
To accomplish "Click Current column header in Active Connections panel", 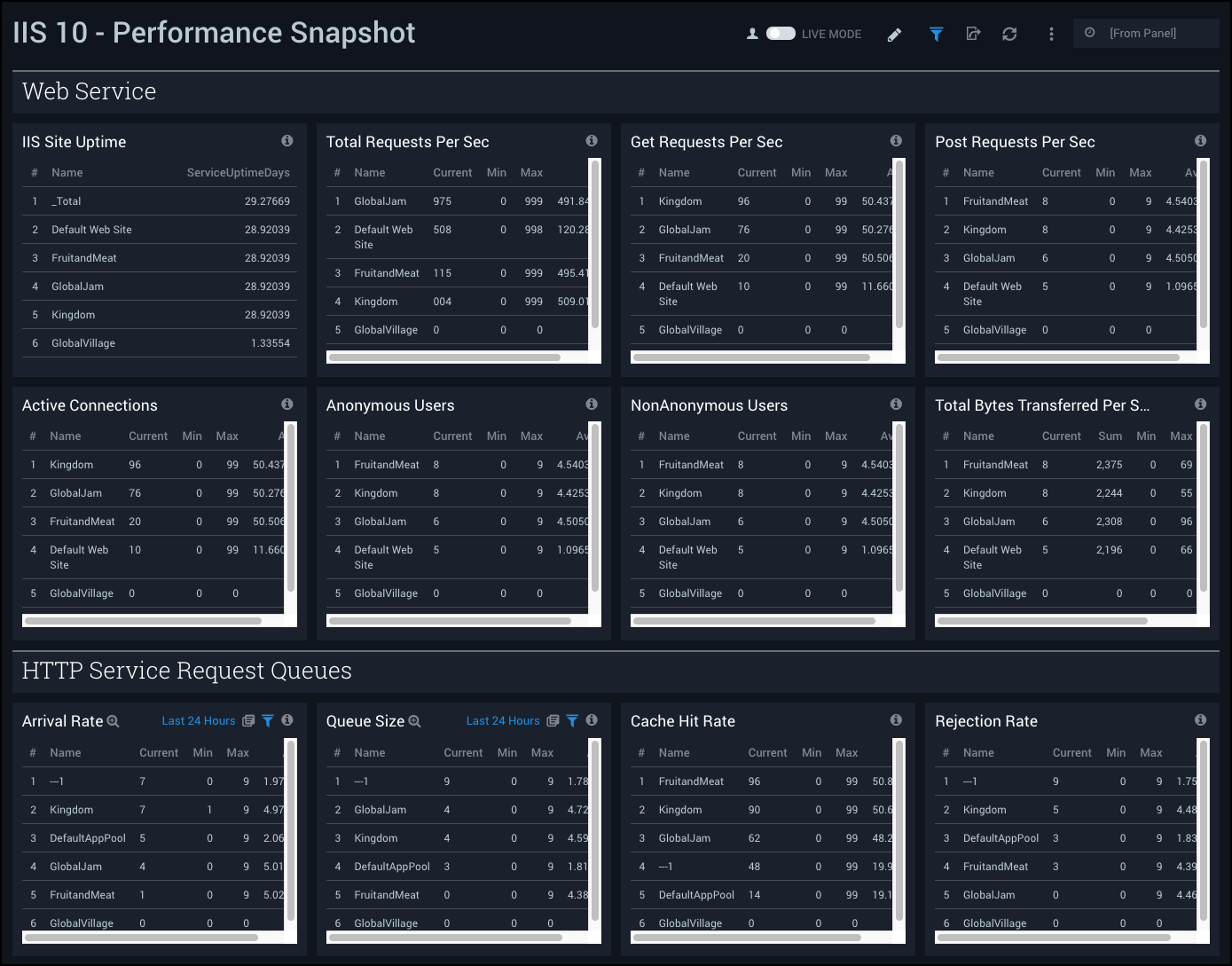I will tap(148, 436).
